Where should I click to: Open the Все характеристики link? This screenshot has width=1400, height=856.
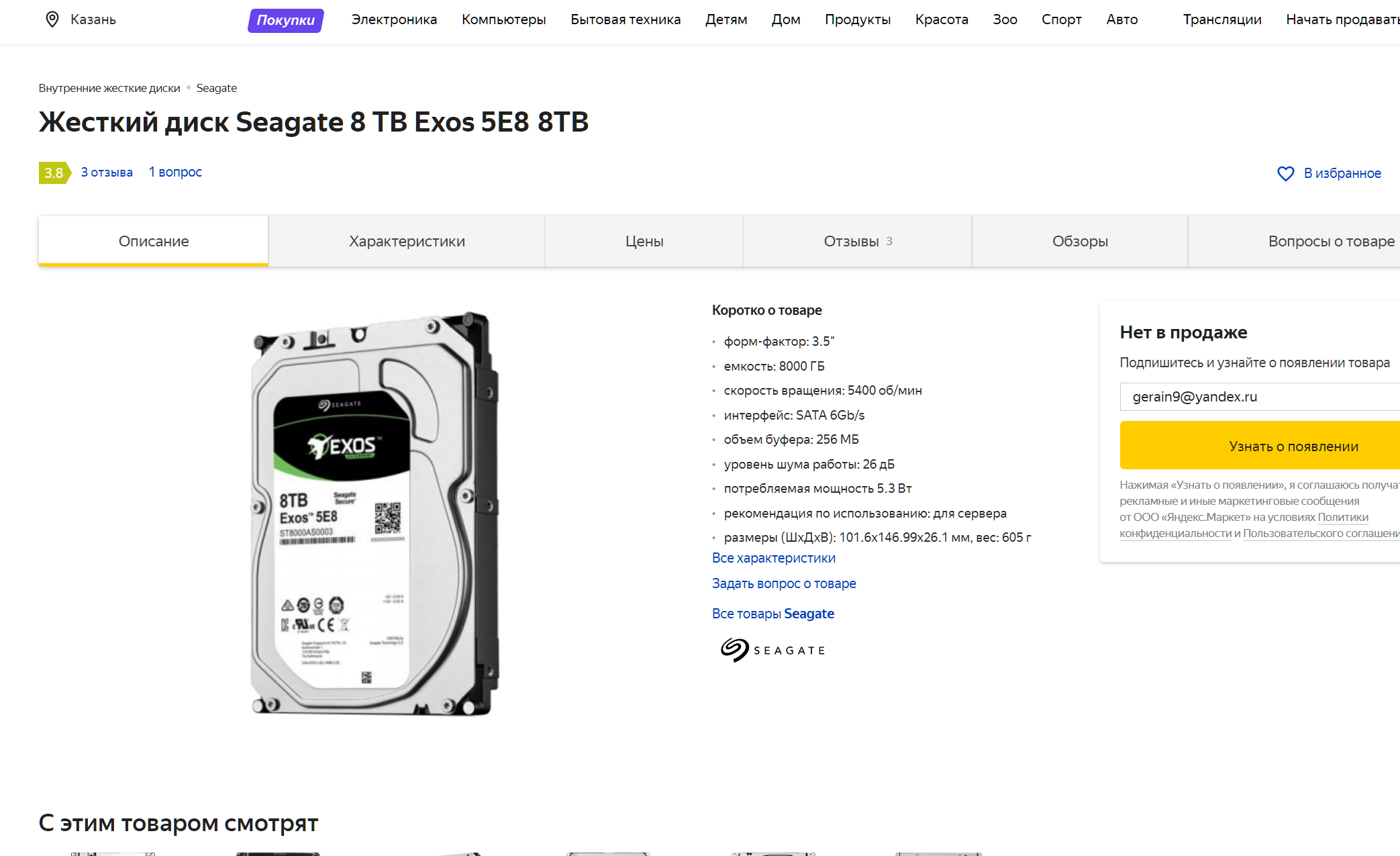773,558
